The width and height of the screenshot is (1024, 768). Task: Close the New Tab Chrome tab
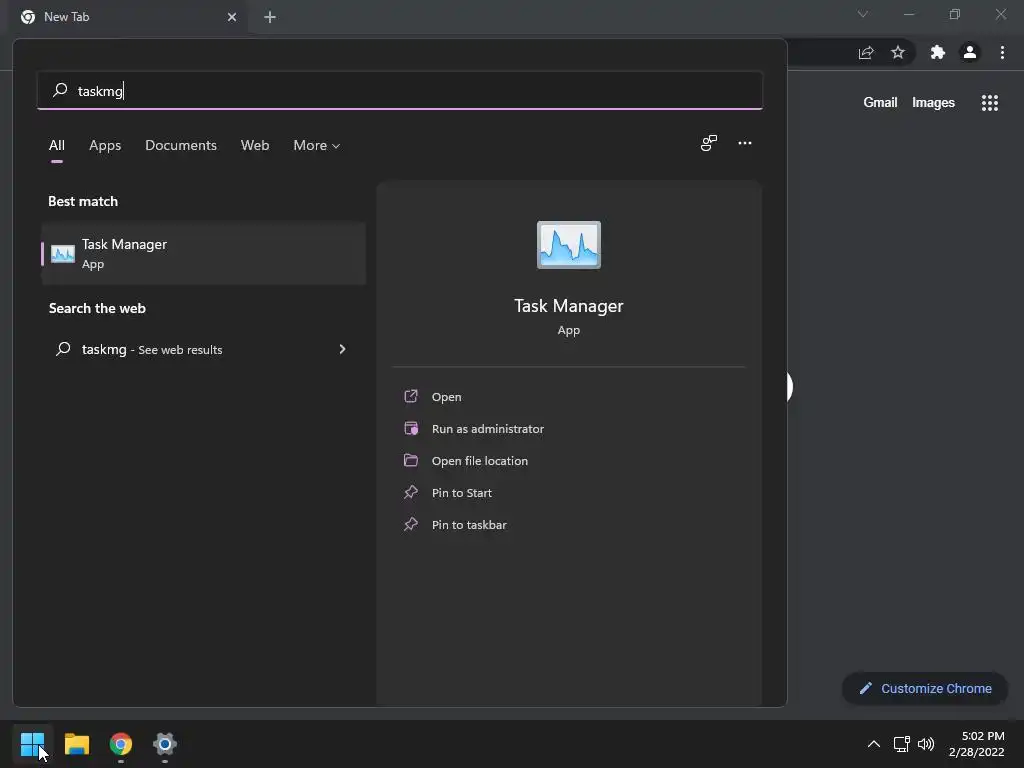(232, 17)
